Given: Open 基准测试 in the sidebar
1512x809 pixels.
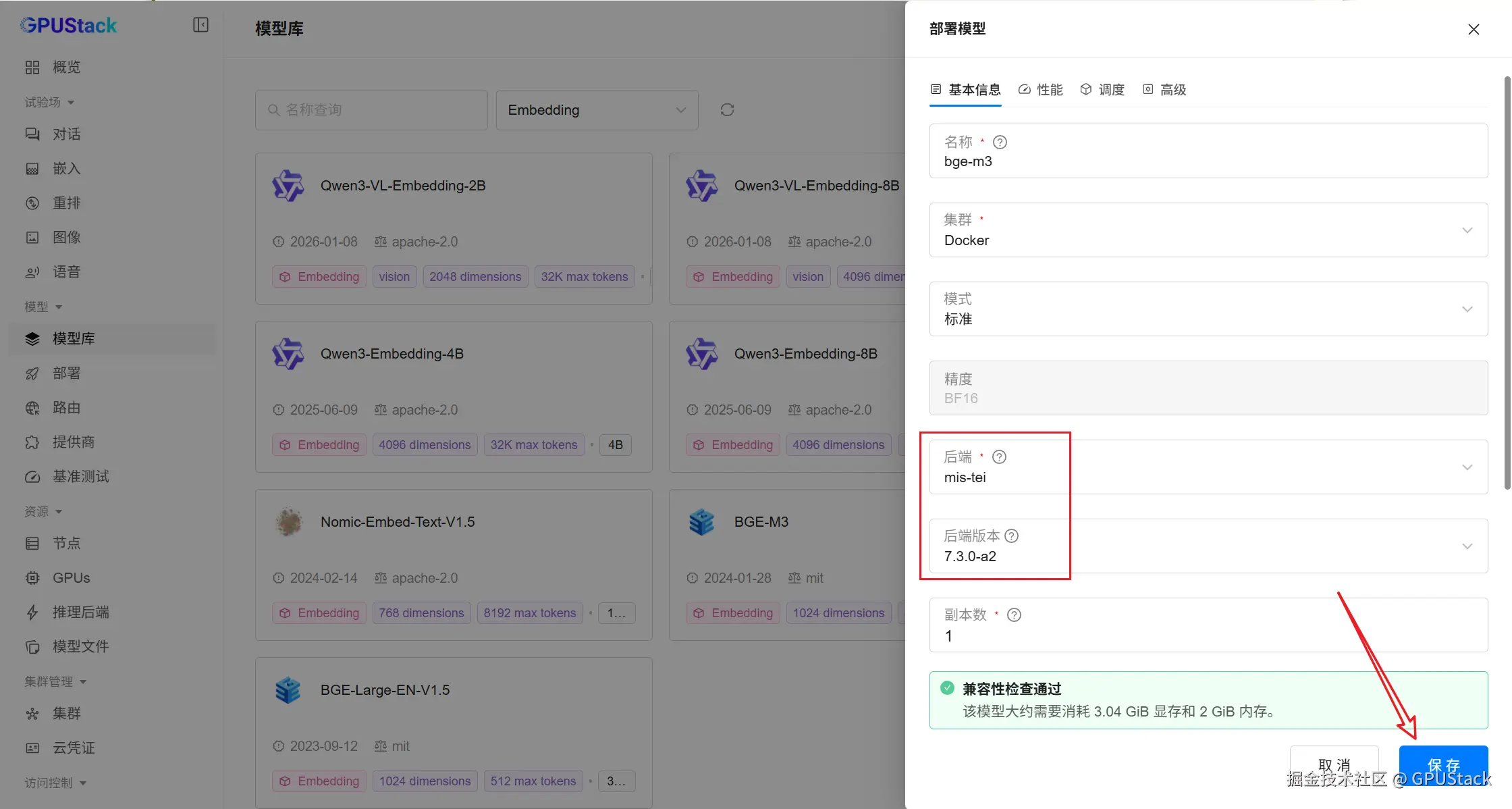Looking at the screenshot, I should 80,476.
